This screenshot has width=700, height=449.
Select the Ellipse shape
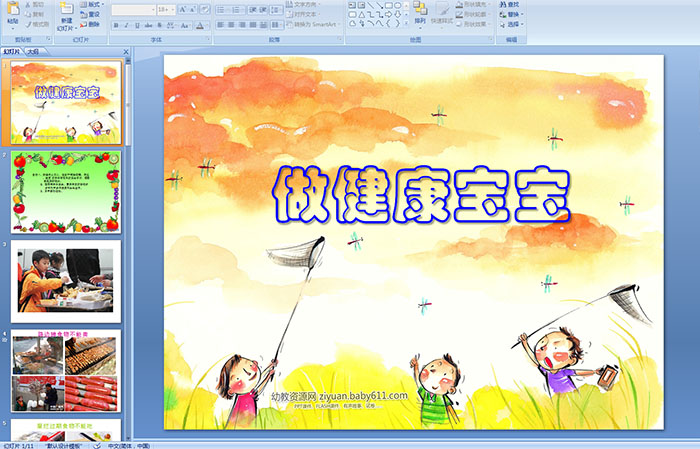click(x=397, y=5)
